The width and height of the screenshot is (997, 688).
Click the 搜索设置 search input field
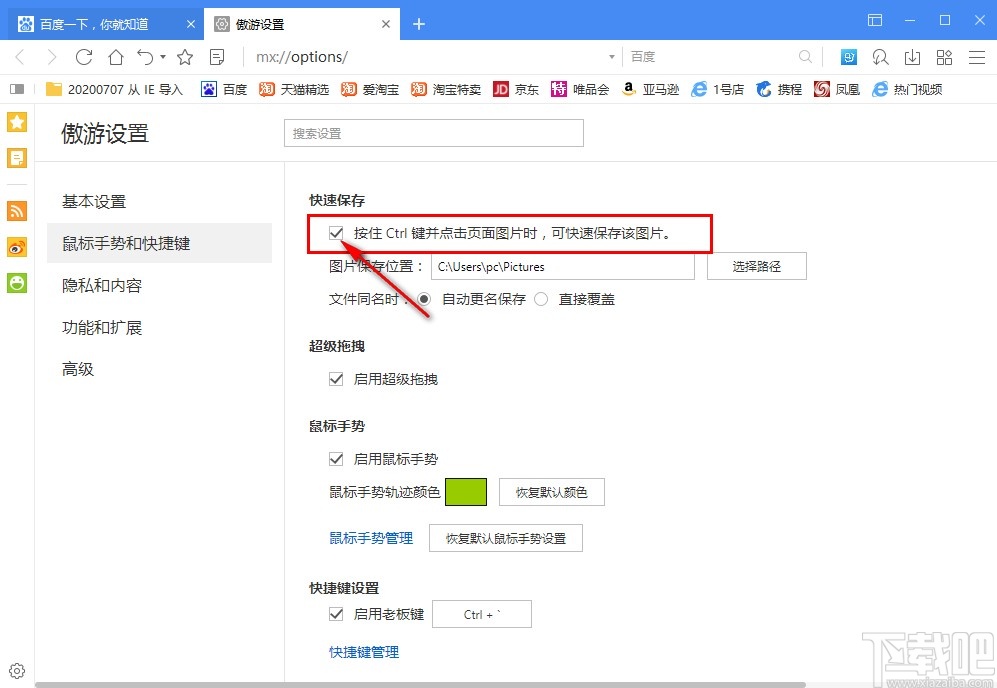click(x=433, y=132)
